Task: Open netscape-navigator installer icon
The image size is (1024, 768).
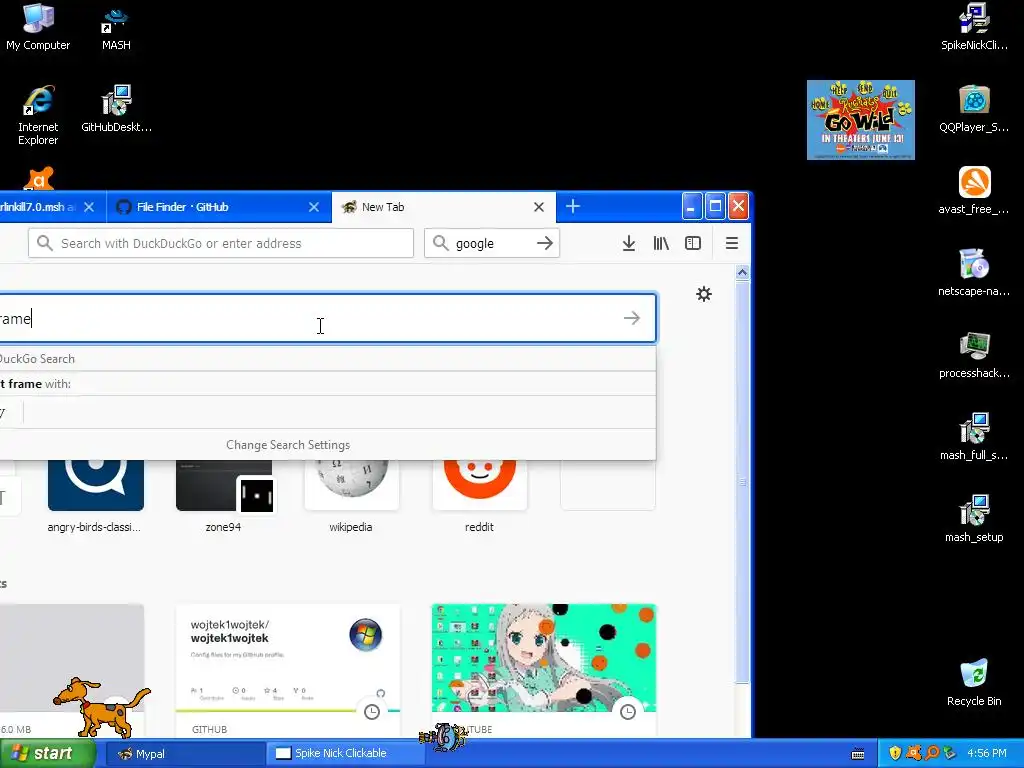Action: pyautogui.click(x=974, y=272)
